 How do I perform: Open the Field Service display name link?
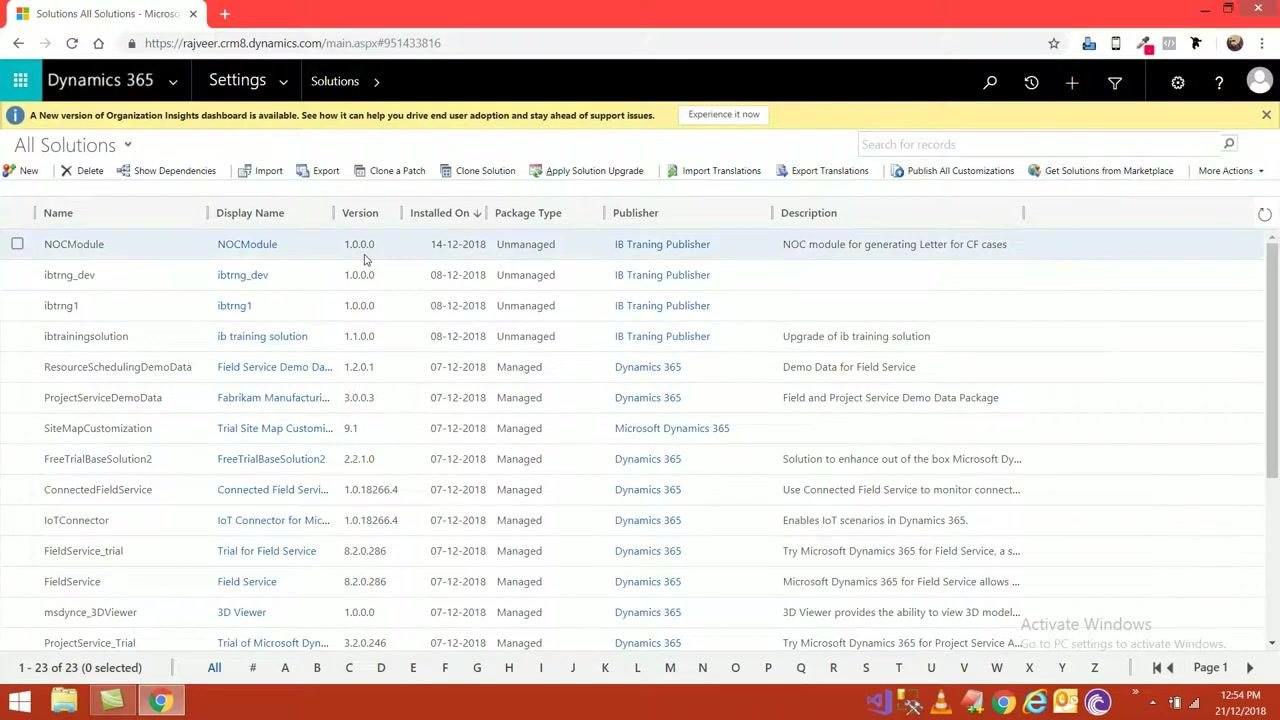[x=247, y=582]
